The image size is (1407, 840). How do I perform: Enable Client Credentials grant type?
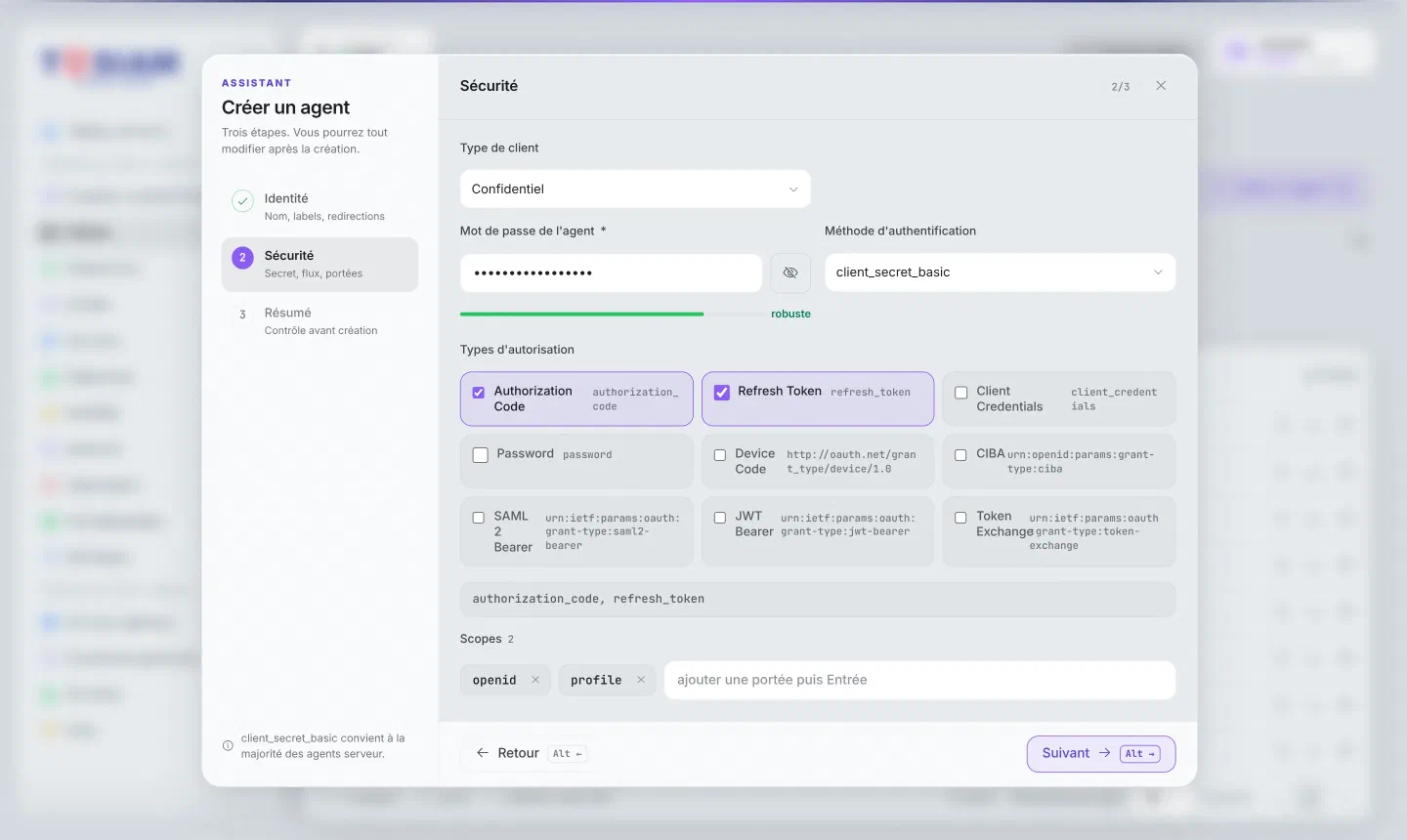click(x=961, y=393)
